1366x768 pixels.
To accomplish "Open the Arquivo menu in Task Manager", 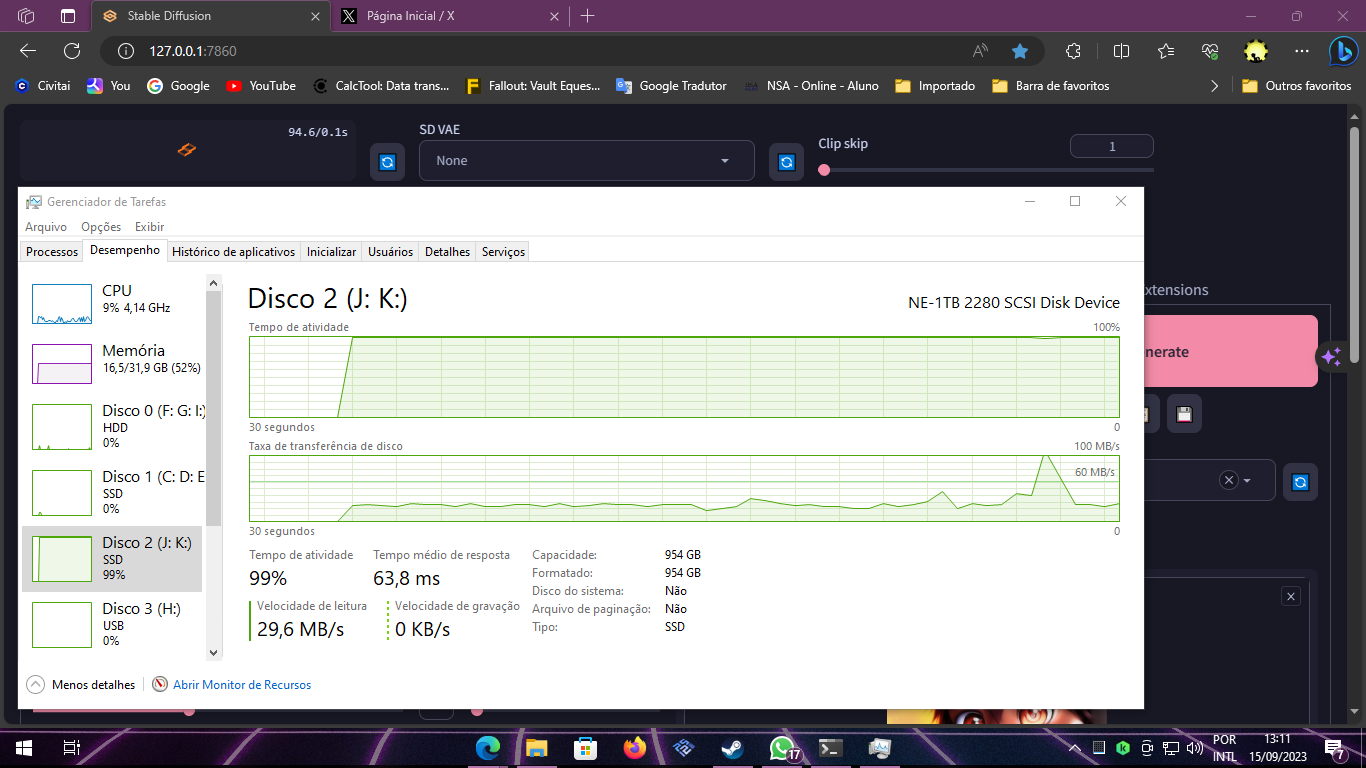I will tap(46, 227).
